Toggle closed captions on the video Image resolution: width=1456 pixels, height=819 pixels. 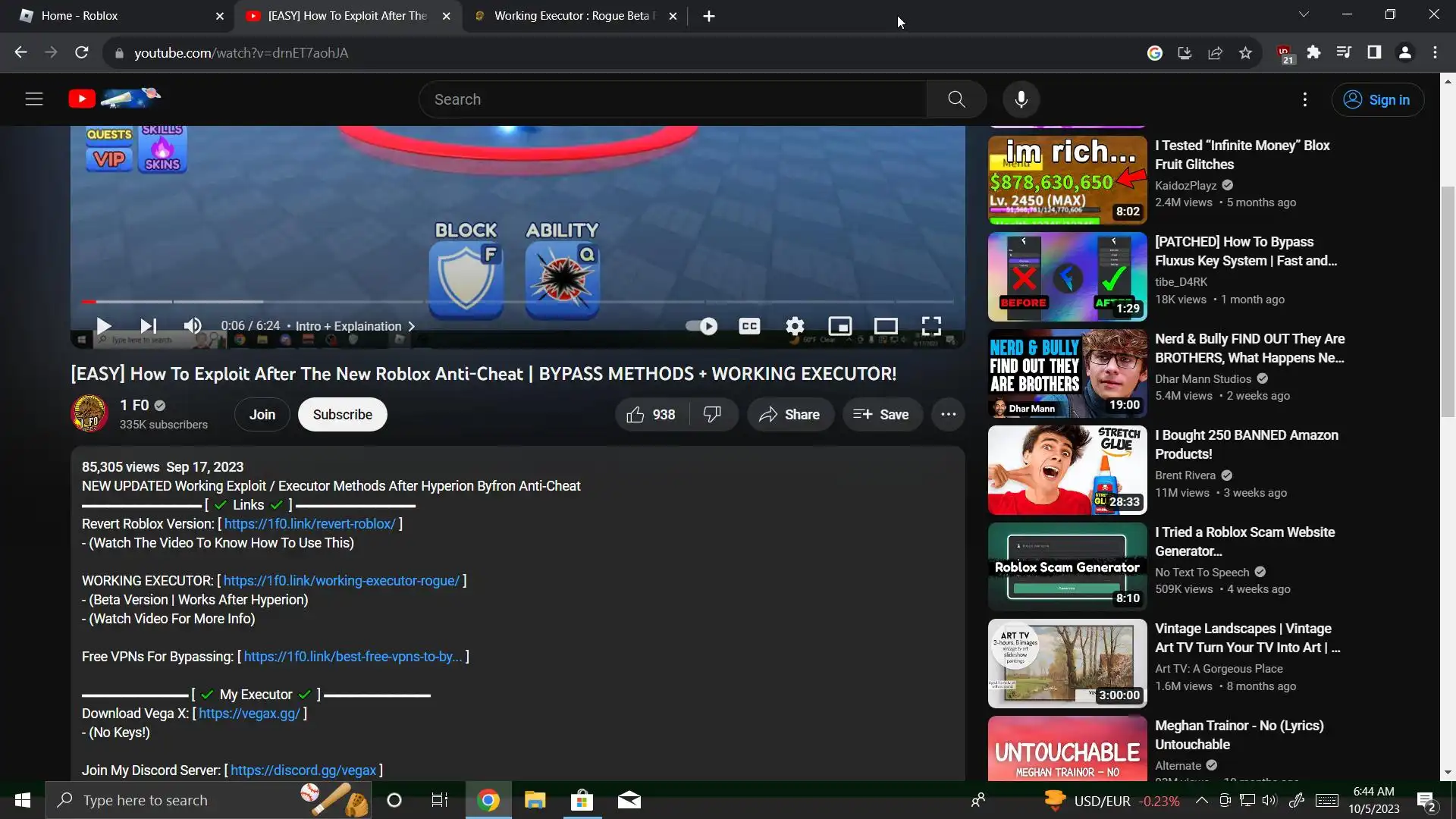pyautogui.click(x=749, y=326)
